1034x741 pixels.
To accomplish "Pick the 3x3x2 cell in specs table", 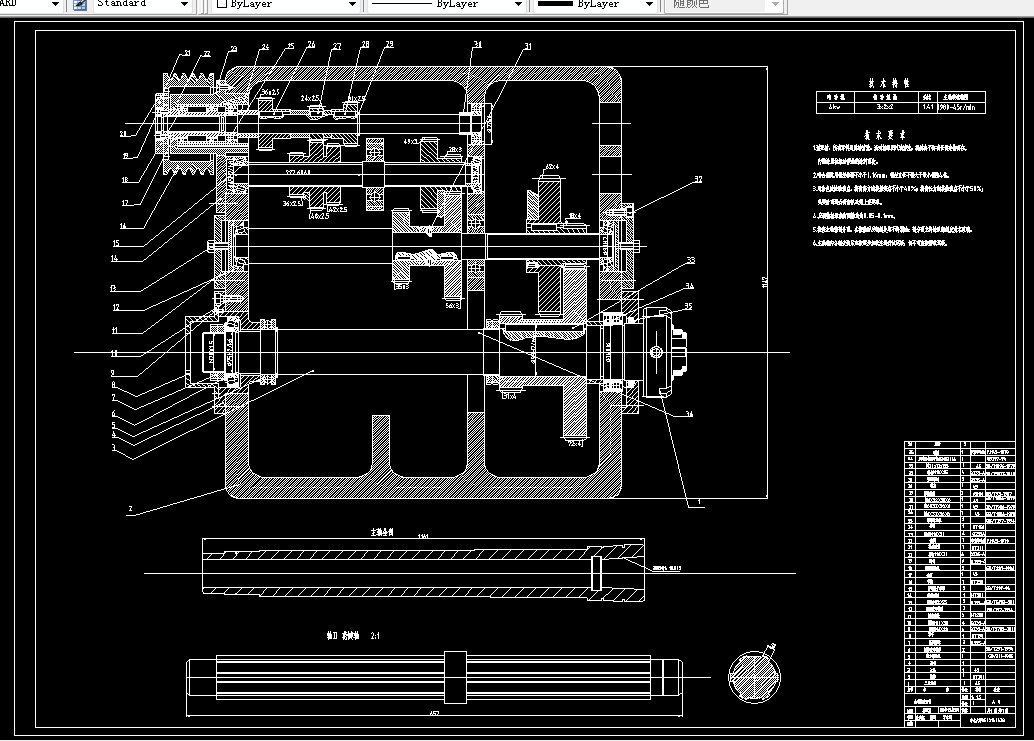I will pyautogui.click(x=886, y=107).
